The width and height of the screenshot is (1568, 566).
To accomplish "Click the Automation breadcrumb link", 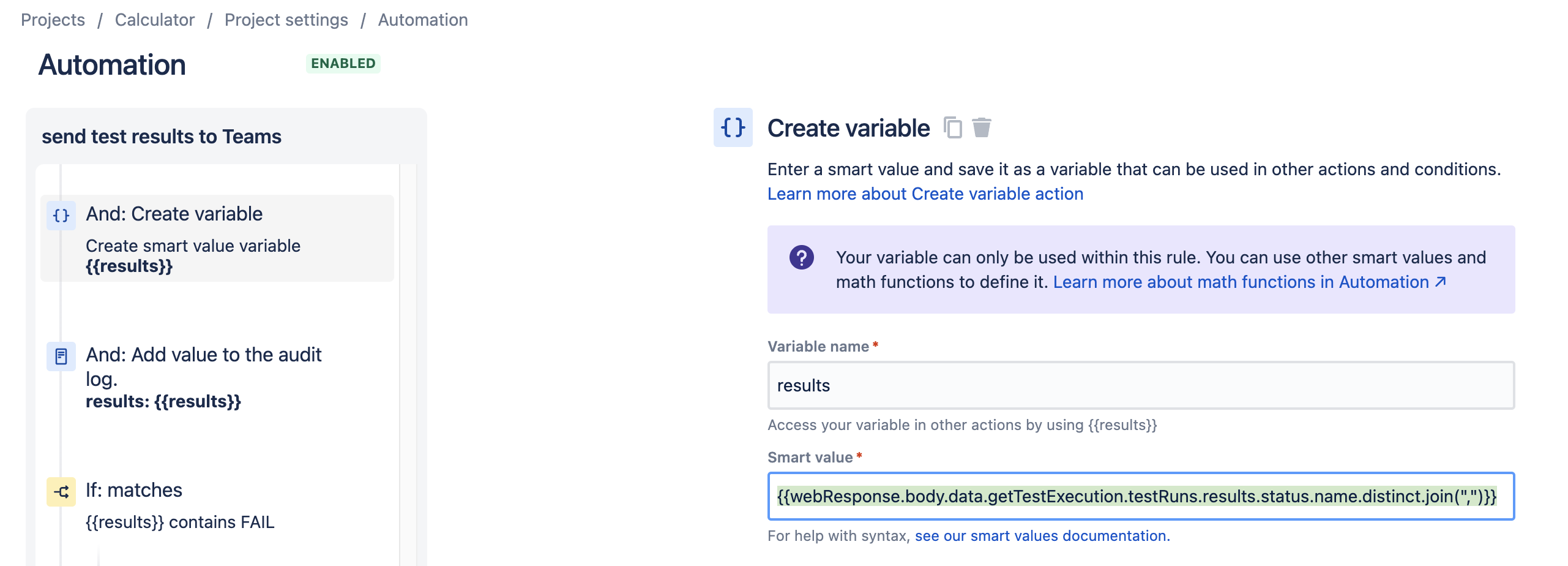I will [x=423, y=20].
